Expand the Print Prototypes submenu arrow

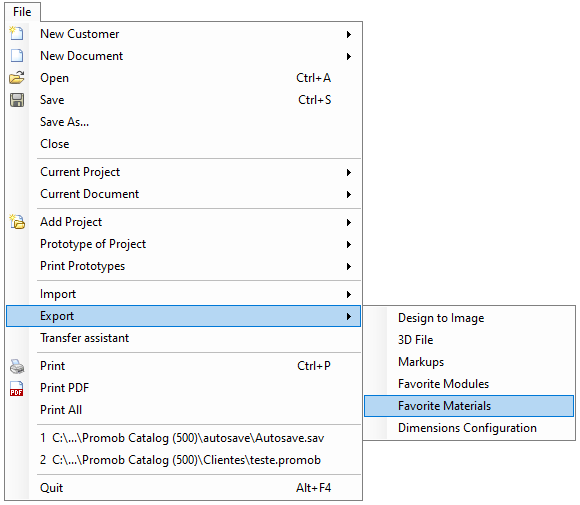[348, 266]
